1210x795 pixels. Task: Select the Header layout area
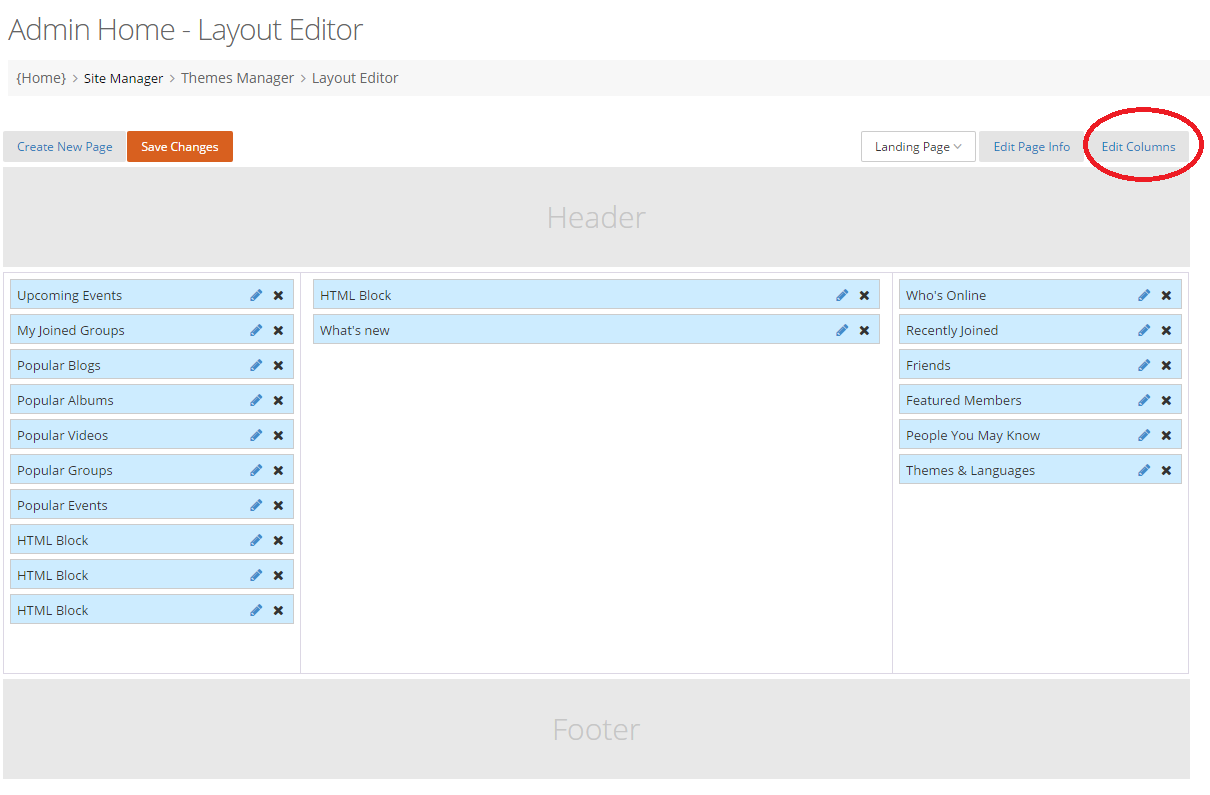(596, 217)
